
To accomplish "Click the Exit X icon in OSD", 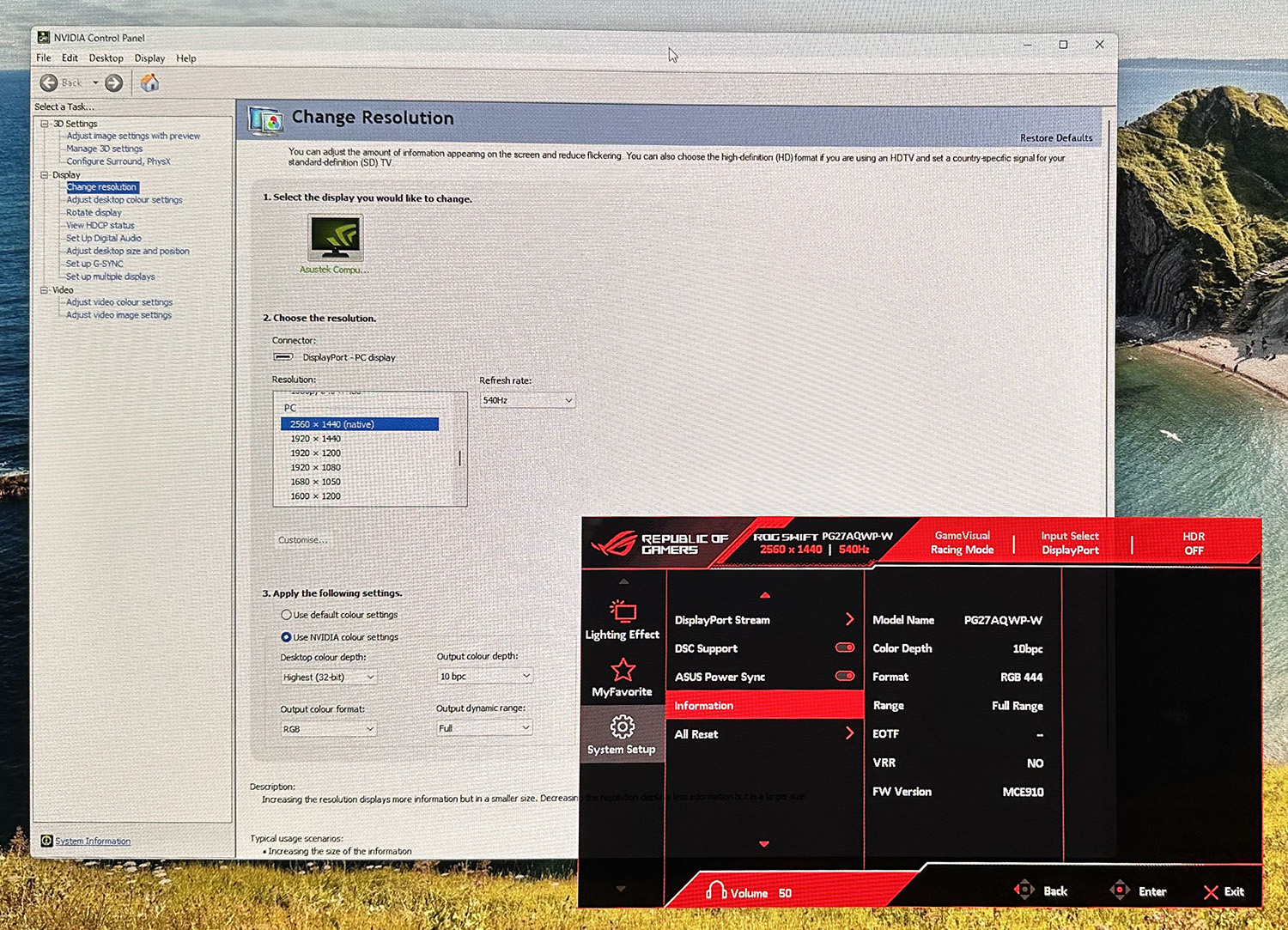I will coord(1211,892).
